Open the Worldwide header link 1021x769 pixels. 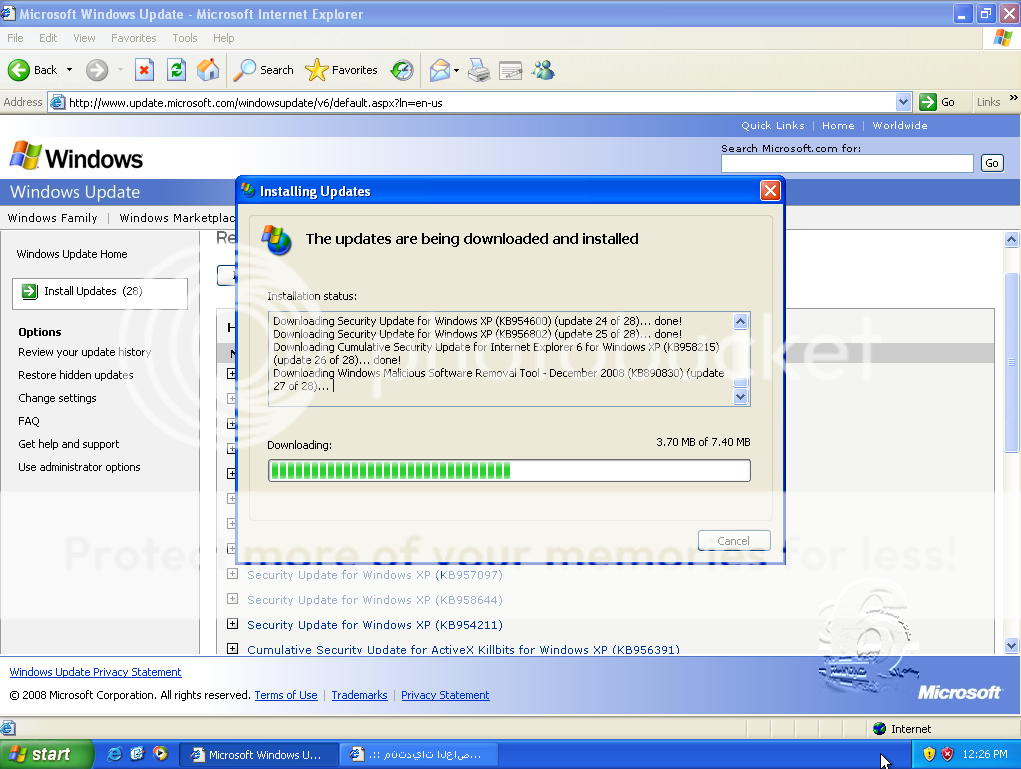(900, 125)
